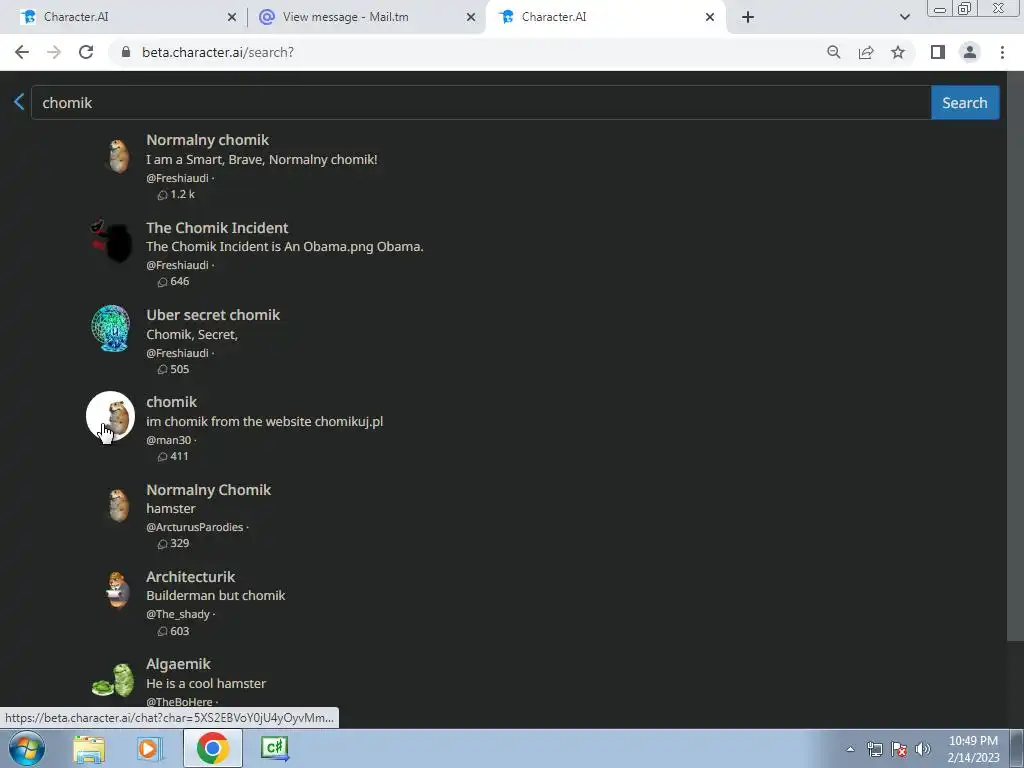Image resolution: width=1024 pixels, height=768 pixels.
Task: Click the chat count icon next to 603
Action: pyautogui.click(x=163, y=632)
